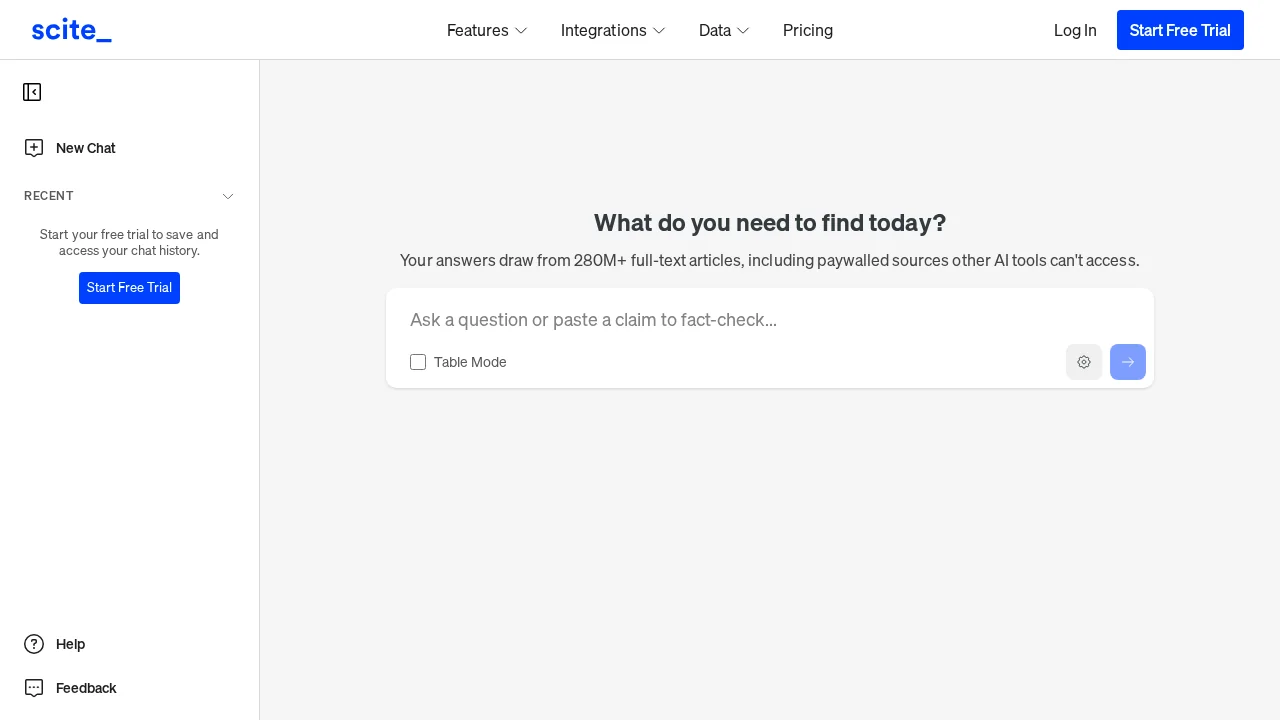Click Start Free Trial in sidebar
The height and width of the screenshot is (720, 1280).
129,288
